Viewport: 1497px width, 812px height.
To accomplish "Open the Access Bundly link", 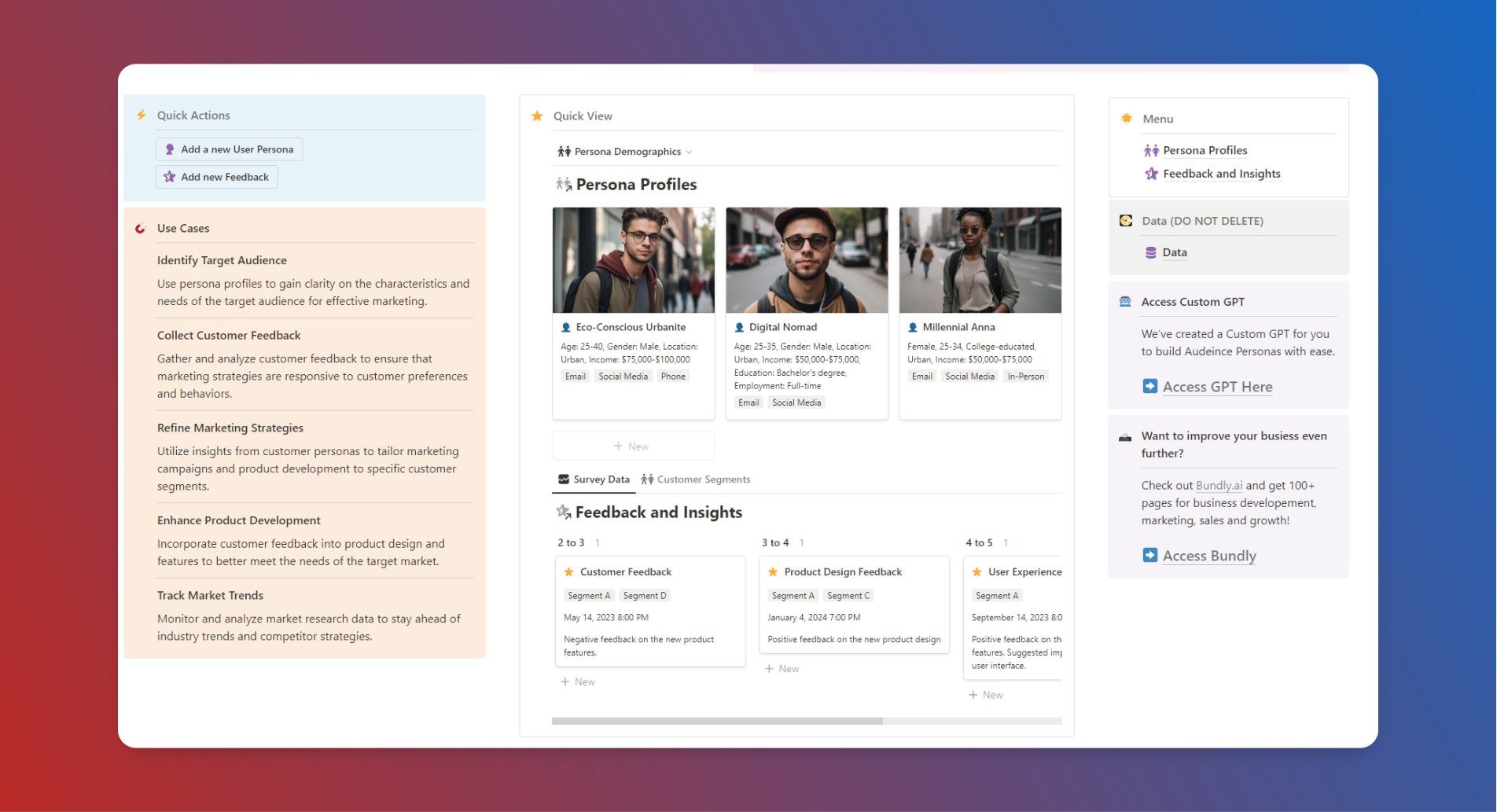I will 1209,556.
